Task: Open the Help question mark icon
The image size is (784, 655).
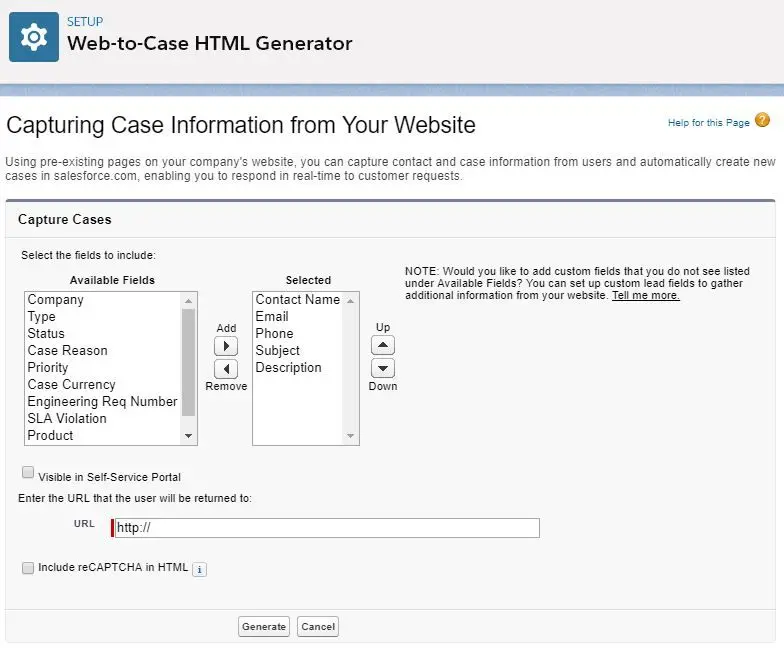Action: pos(762,120)
